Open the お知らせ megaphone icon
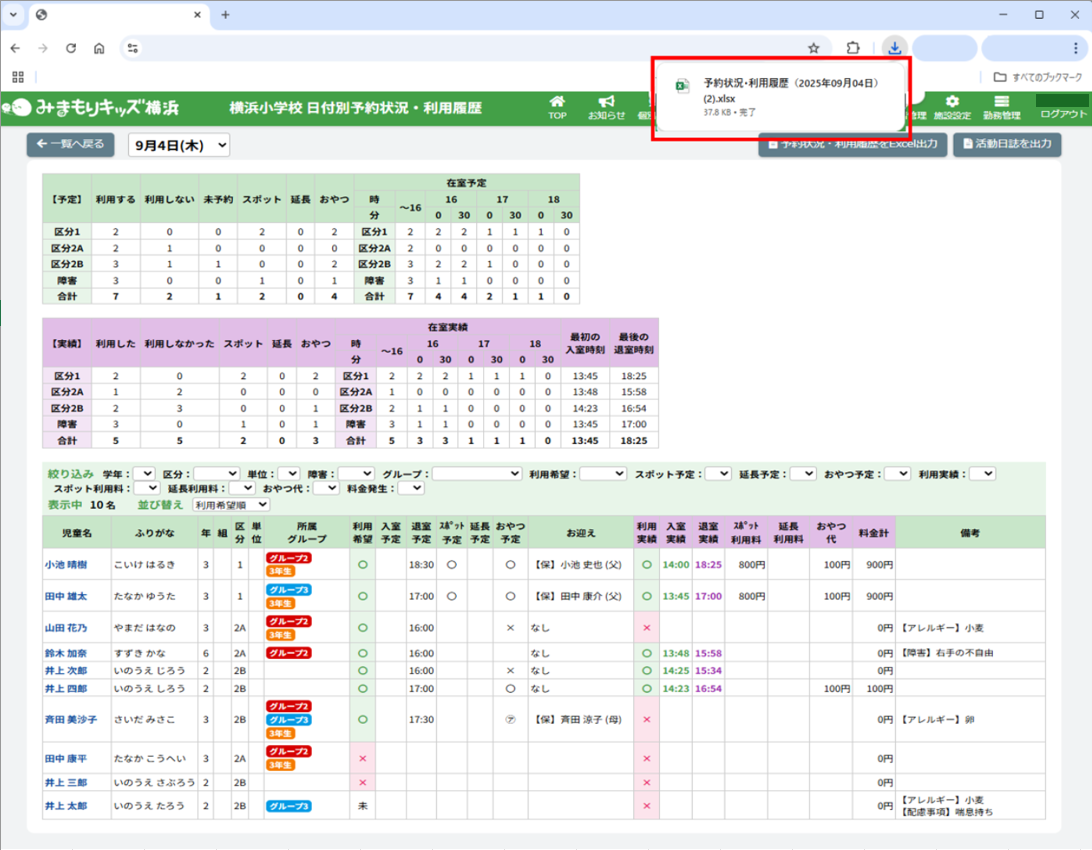 click(x=606, y=107)
